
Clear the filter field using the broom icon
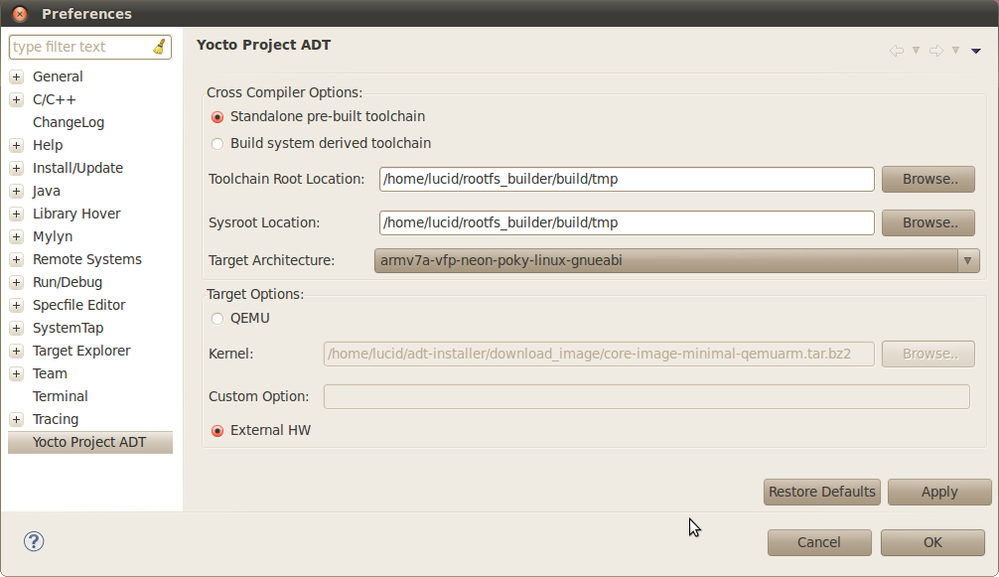coord(161,46)
